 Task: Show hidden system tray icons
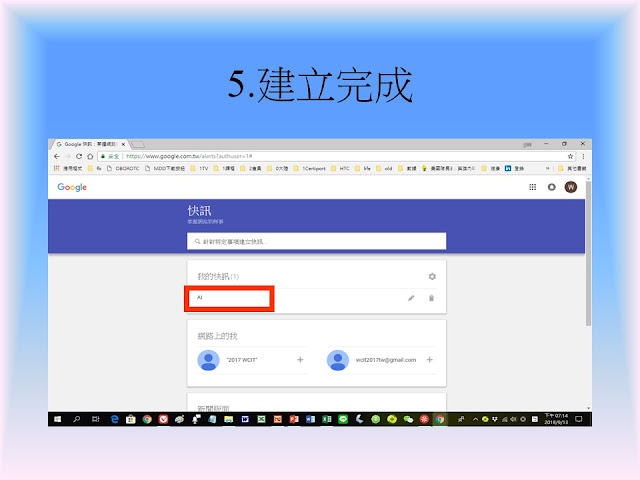point(475,419)
